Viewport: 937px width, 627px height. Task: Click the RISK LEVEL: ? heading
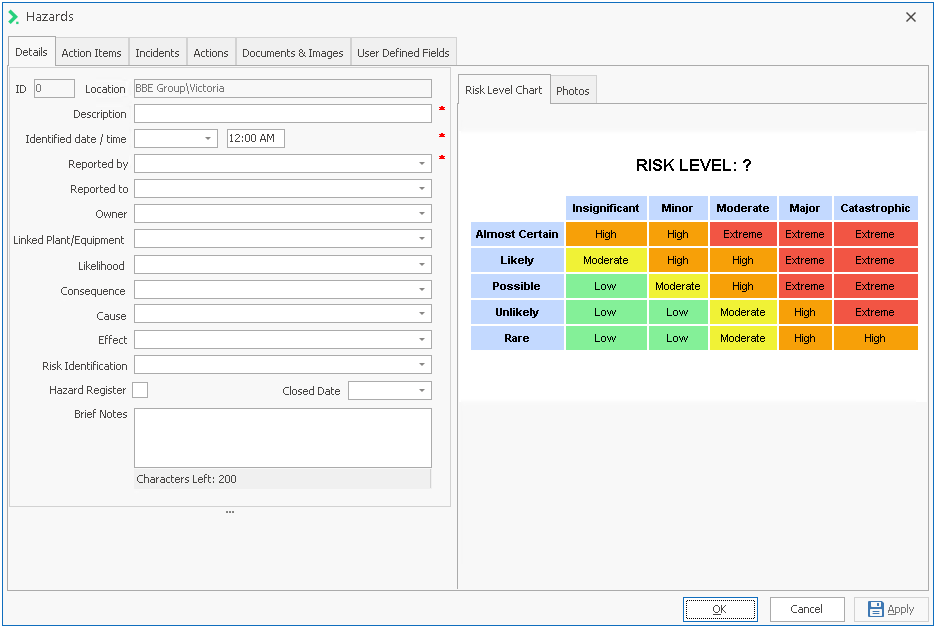(693, 166)
